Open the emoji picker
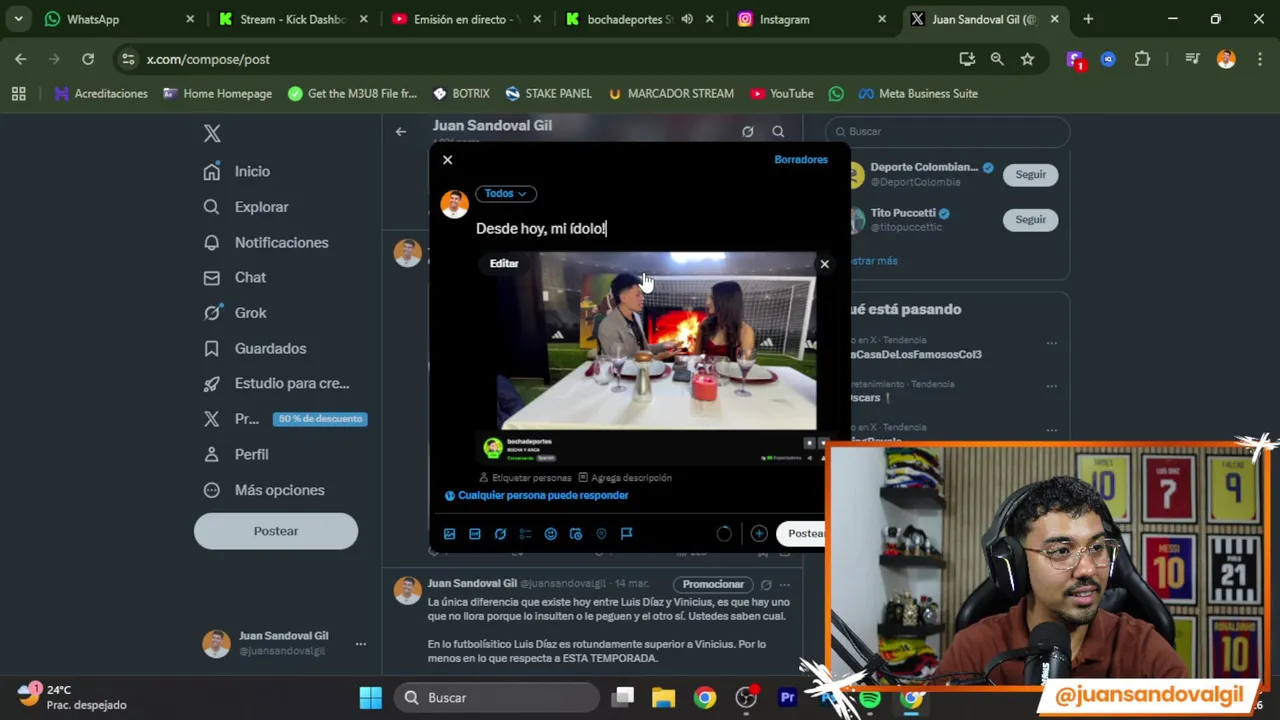 (x=550, y=534)
